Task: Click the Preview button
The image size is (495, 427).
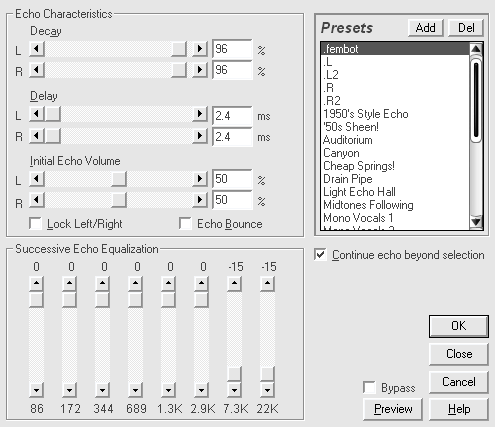Action: 393,409
